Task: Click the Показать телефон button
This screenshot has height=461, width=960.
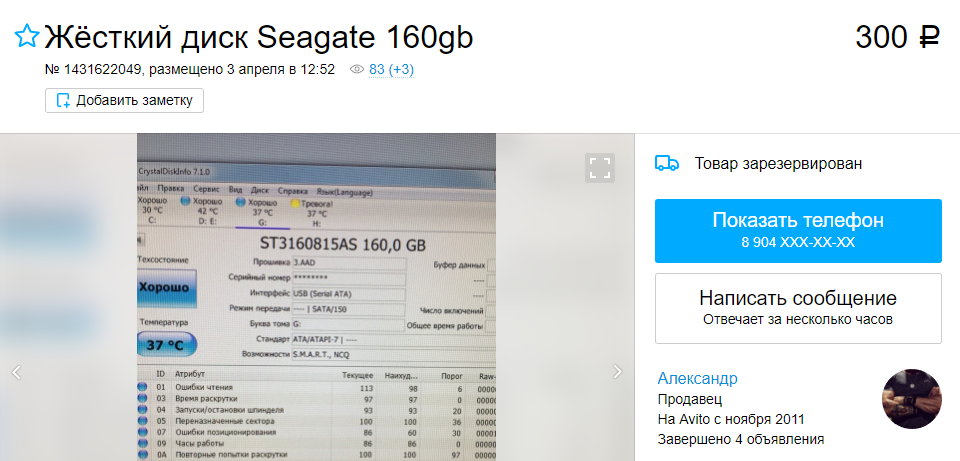Action: pos(798,231)
